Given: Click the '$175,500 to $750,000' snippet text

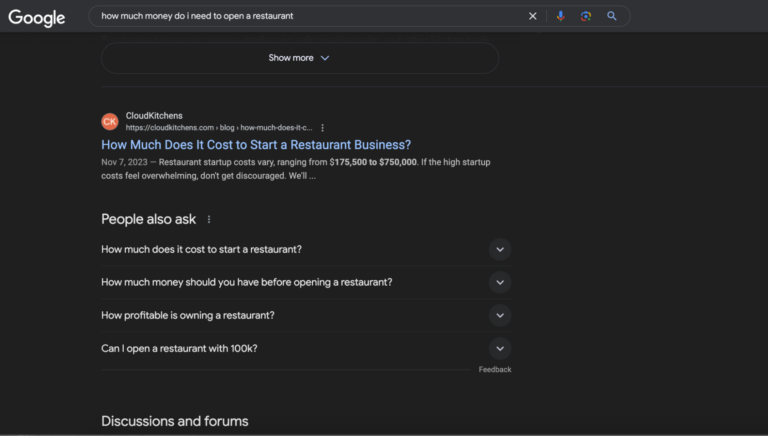Looking at the screenshot, I should pos(373,162).
